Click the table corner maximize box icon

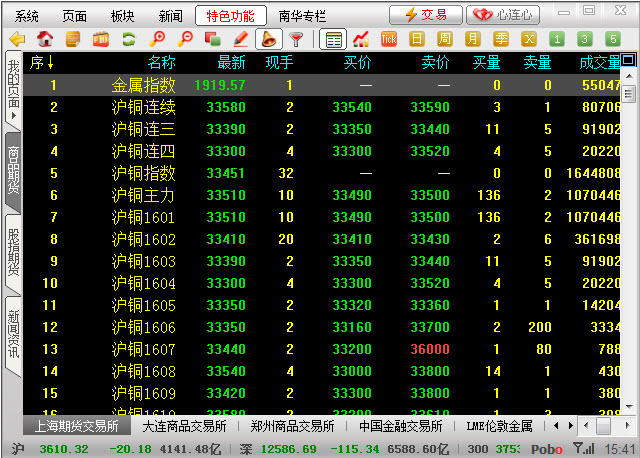(628, 60)
